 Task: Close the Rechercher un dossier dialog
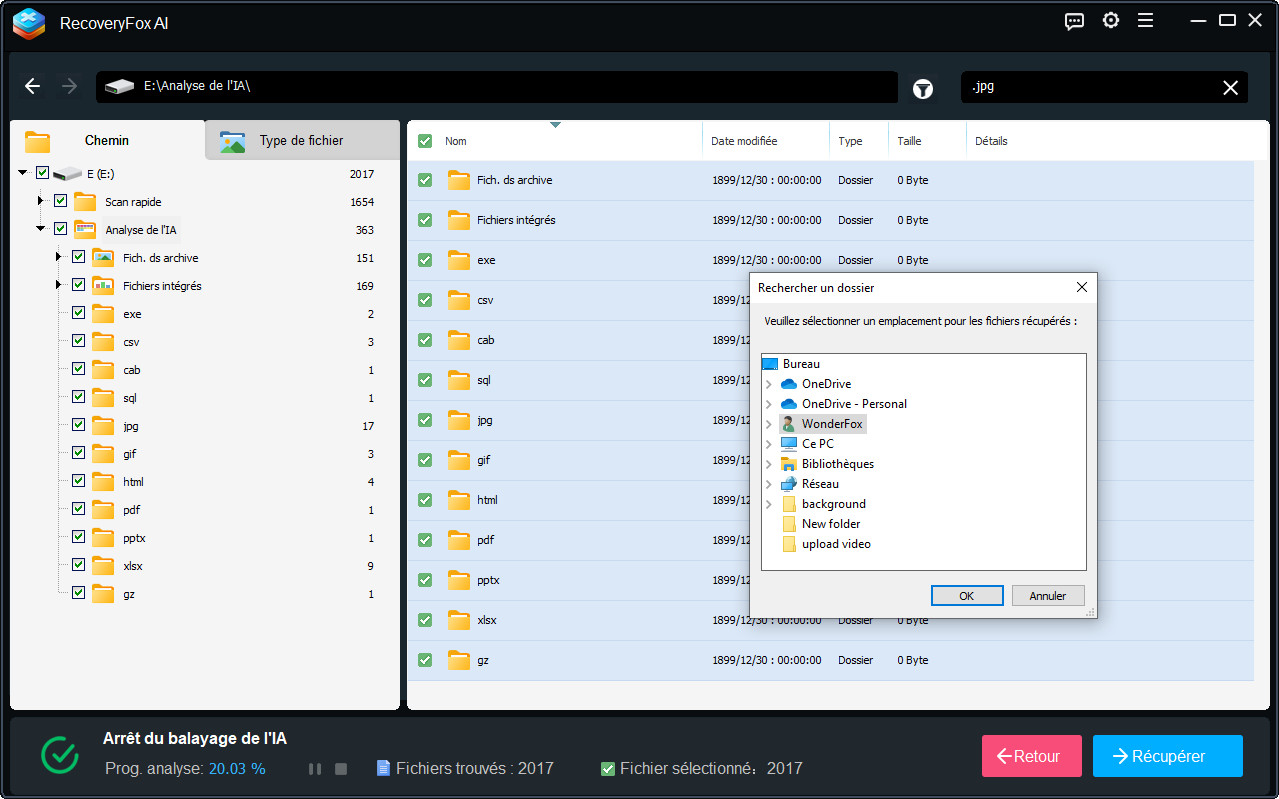tap(1081, 287)
